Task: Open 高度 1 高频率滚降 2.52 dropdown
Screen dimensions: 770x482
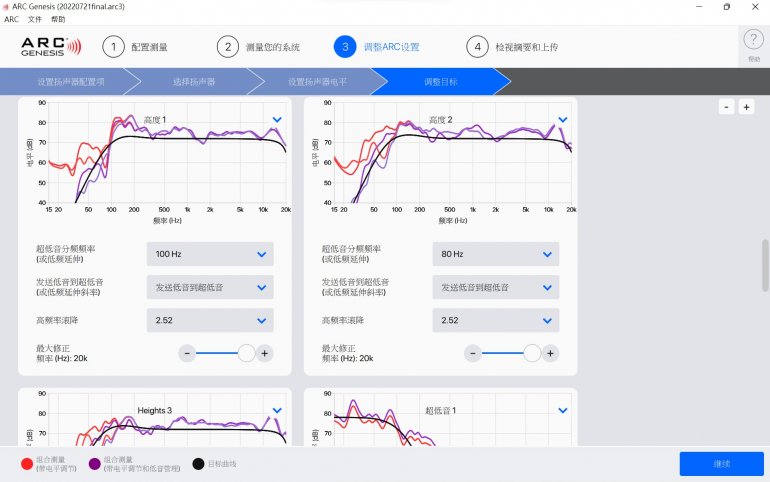Action: coord(209,320)
